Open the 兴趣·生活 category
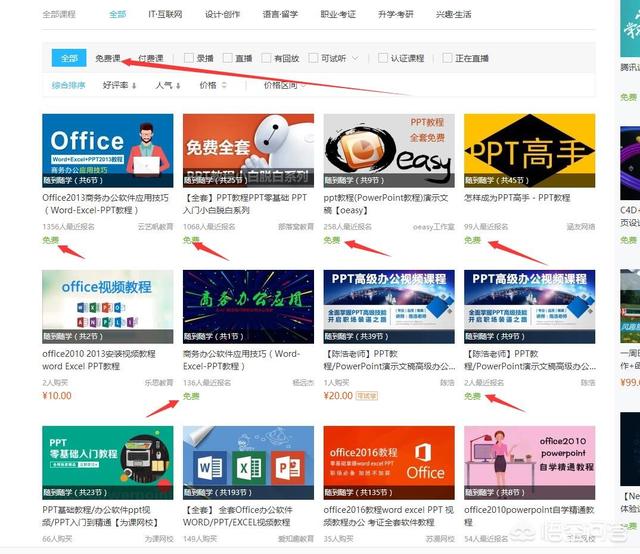Image resolution: width=640 pixels, height=554 pixels. [453, 14]
